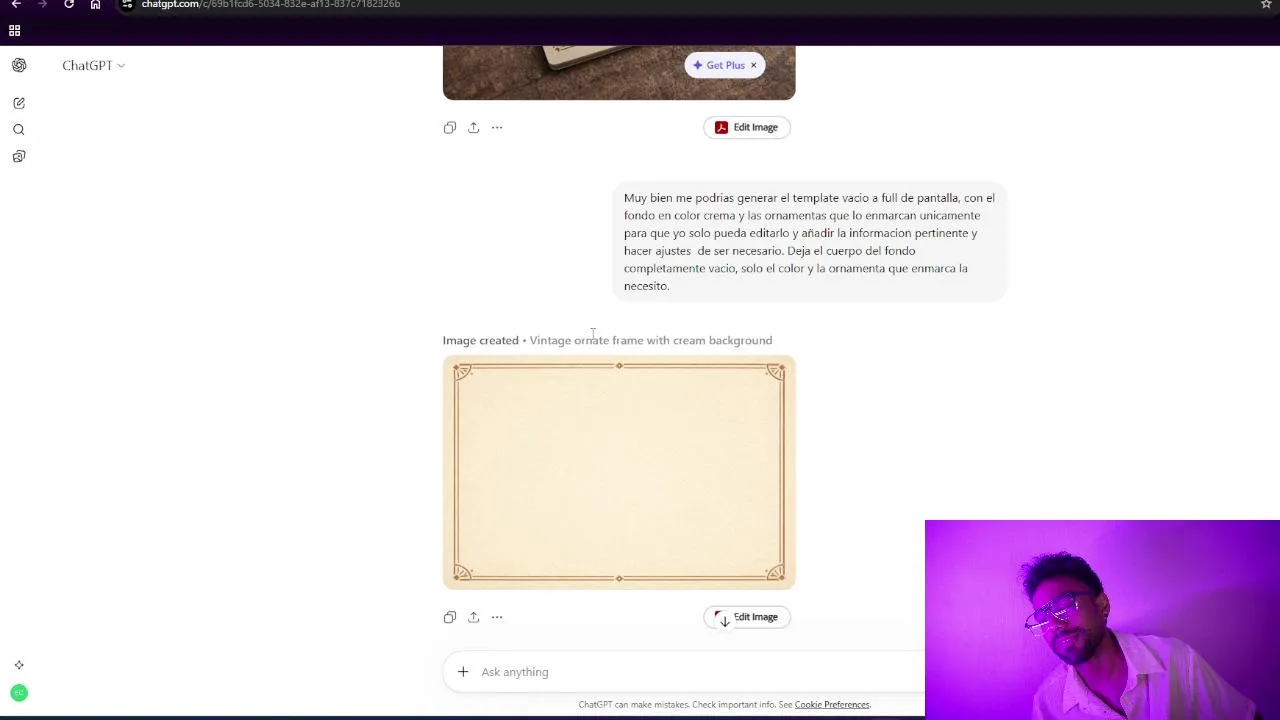Copy the upper image response
The width and height of the screenshot is (1280, 720).
[450, 127]
